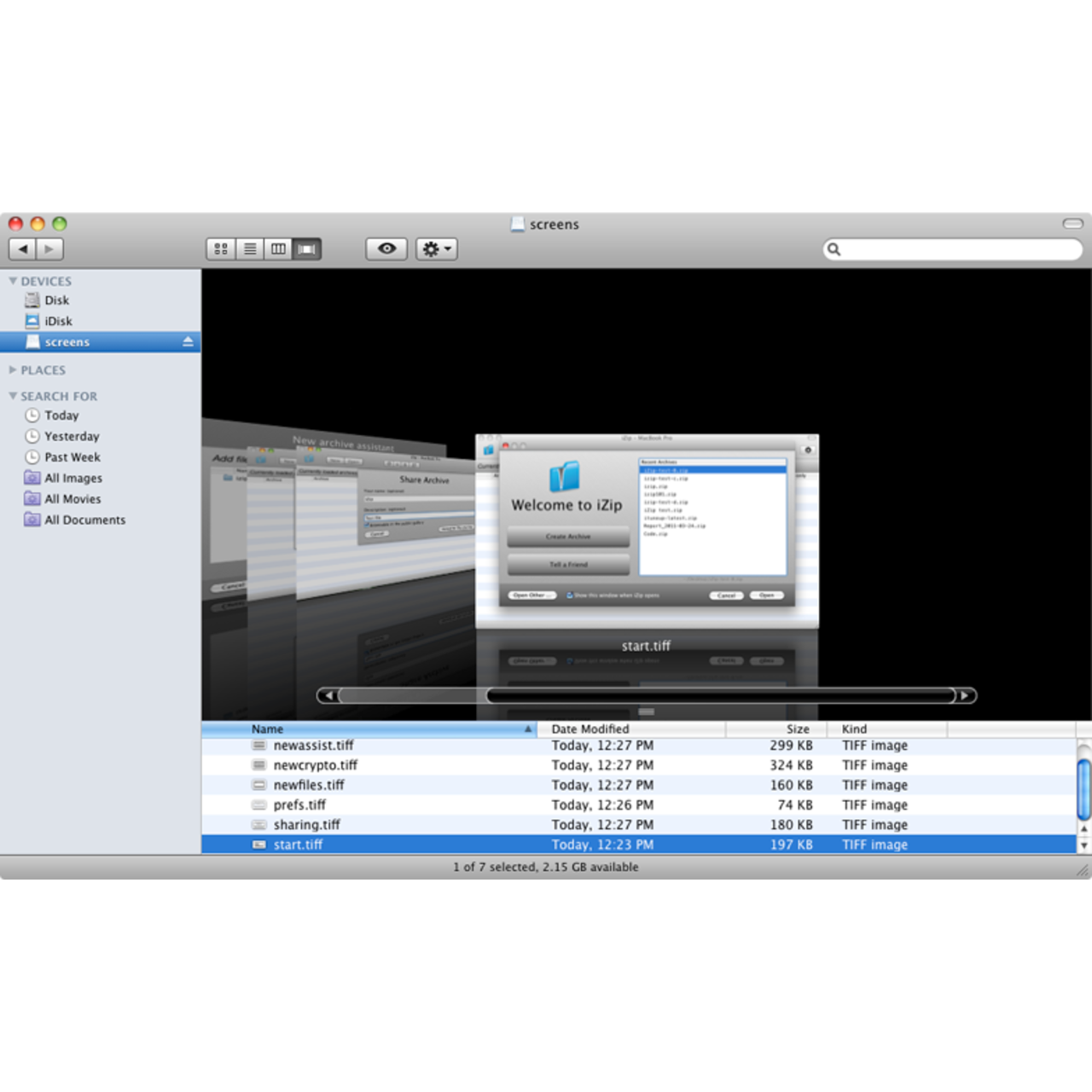This screenshot has width=1092, height=1092.
Task: Select newfiles.tiff in the file list
Action: (x=639, y=785)
